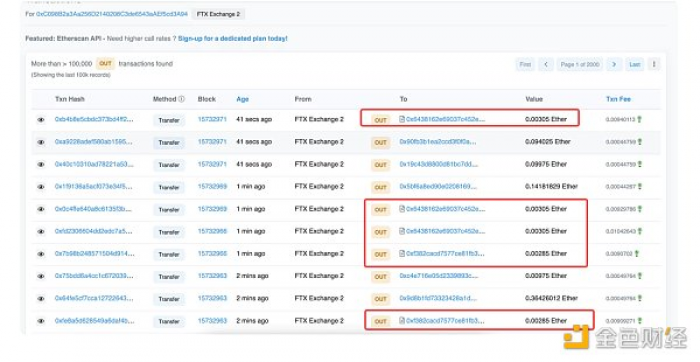Click green gas icon in the 0.36426012 Ether row
This screenshot has height=362, width=700.
[x=639, y=298]
